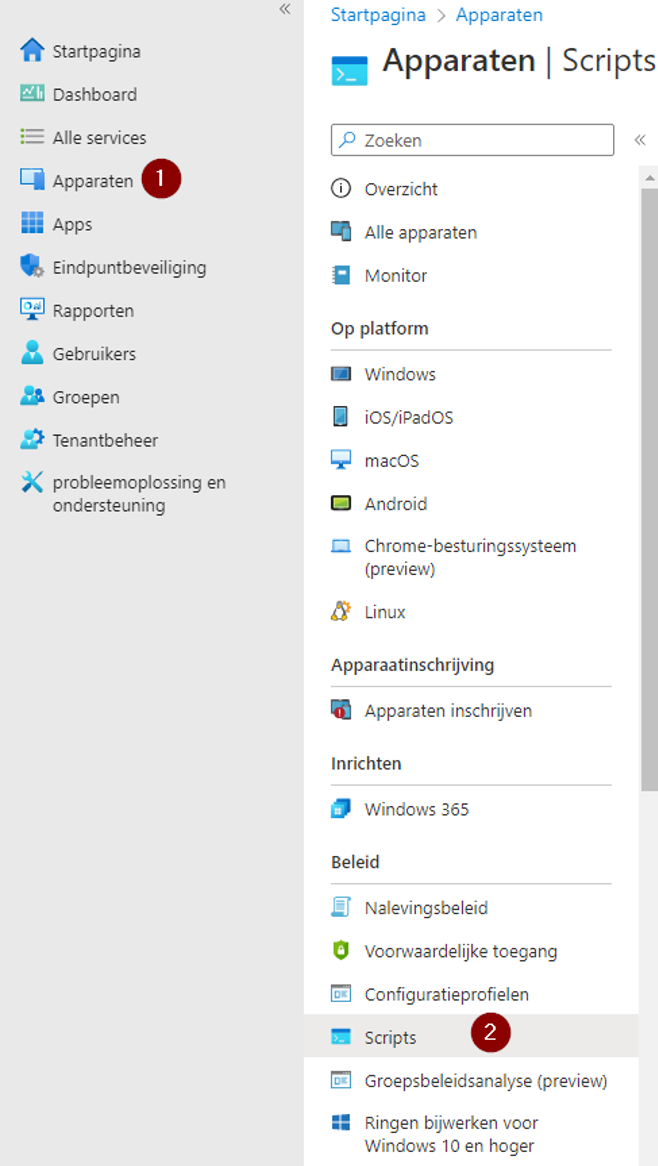This screenshot has height=1166, width=658.
Task: Select the Android platform icon
Action: pyautogui.click(x=341, y=503)
